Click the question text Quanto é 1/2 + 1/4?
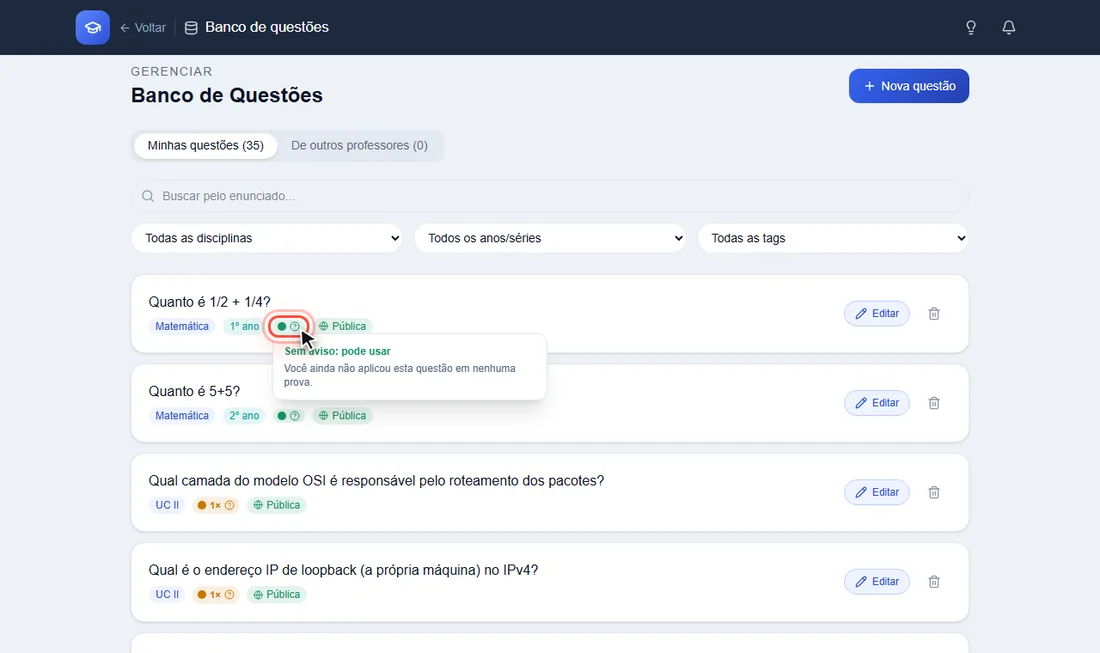Viewport: 1100px width, 653px height. pos(209,302)
